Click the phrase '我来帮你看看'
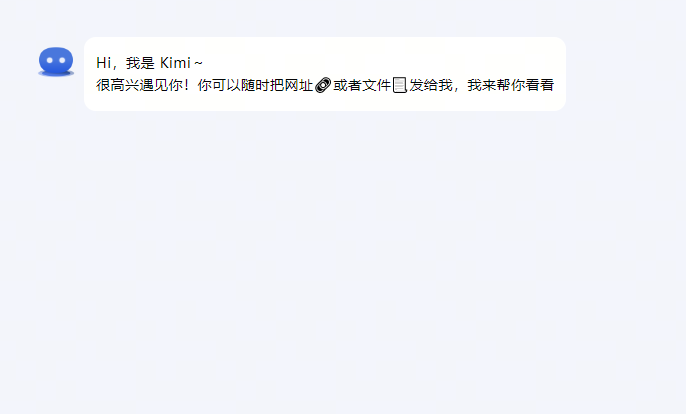 (511, 85)
